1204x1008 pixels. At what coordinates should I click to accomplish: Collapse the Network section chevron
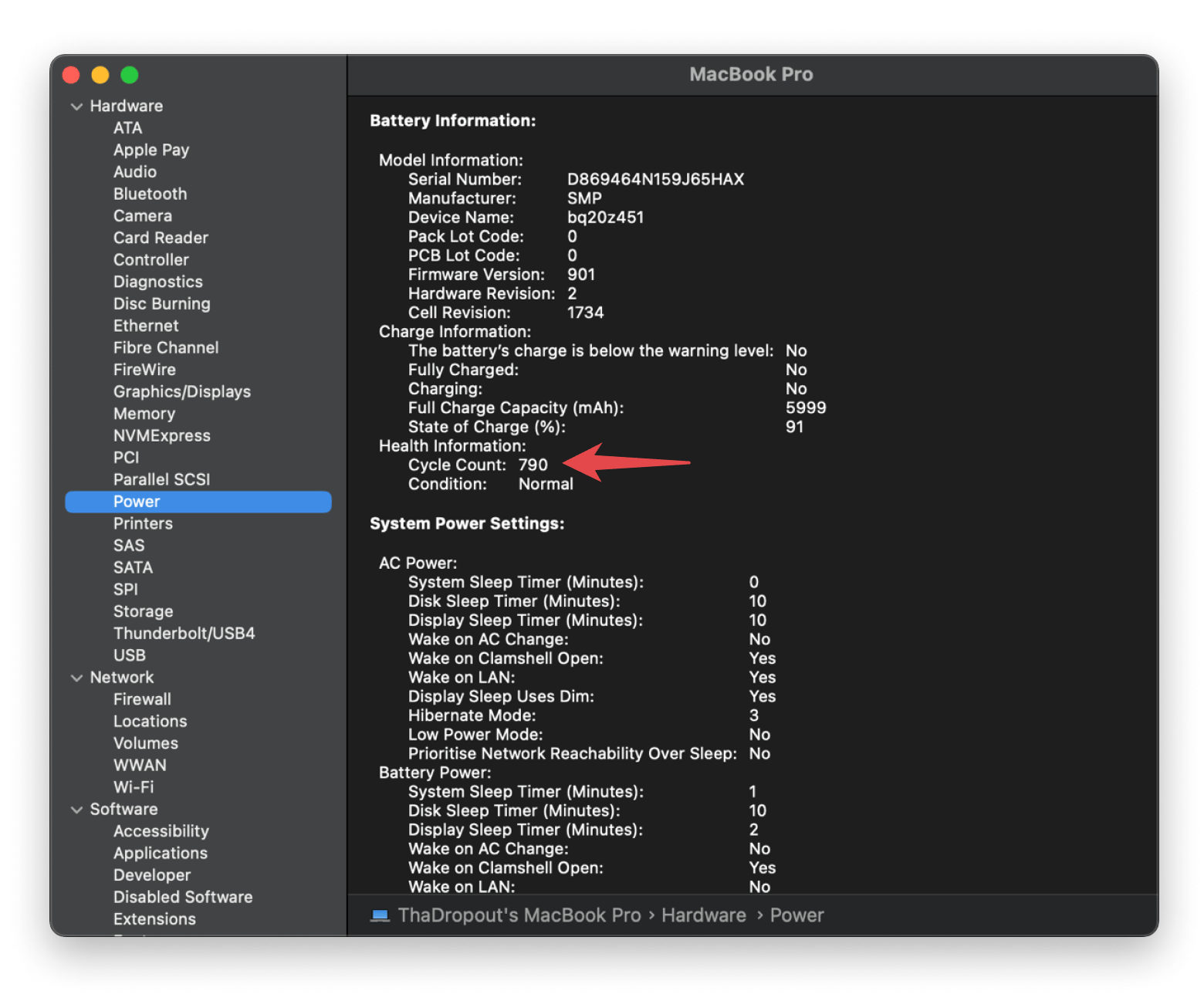pos(76,678)
